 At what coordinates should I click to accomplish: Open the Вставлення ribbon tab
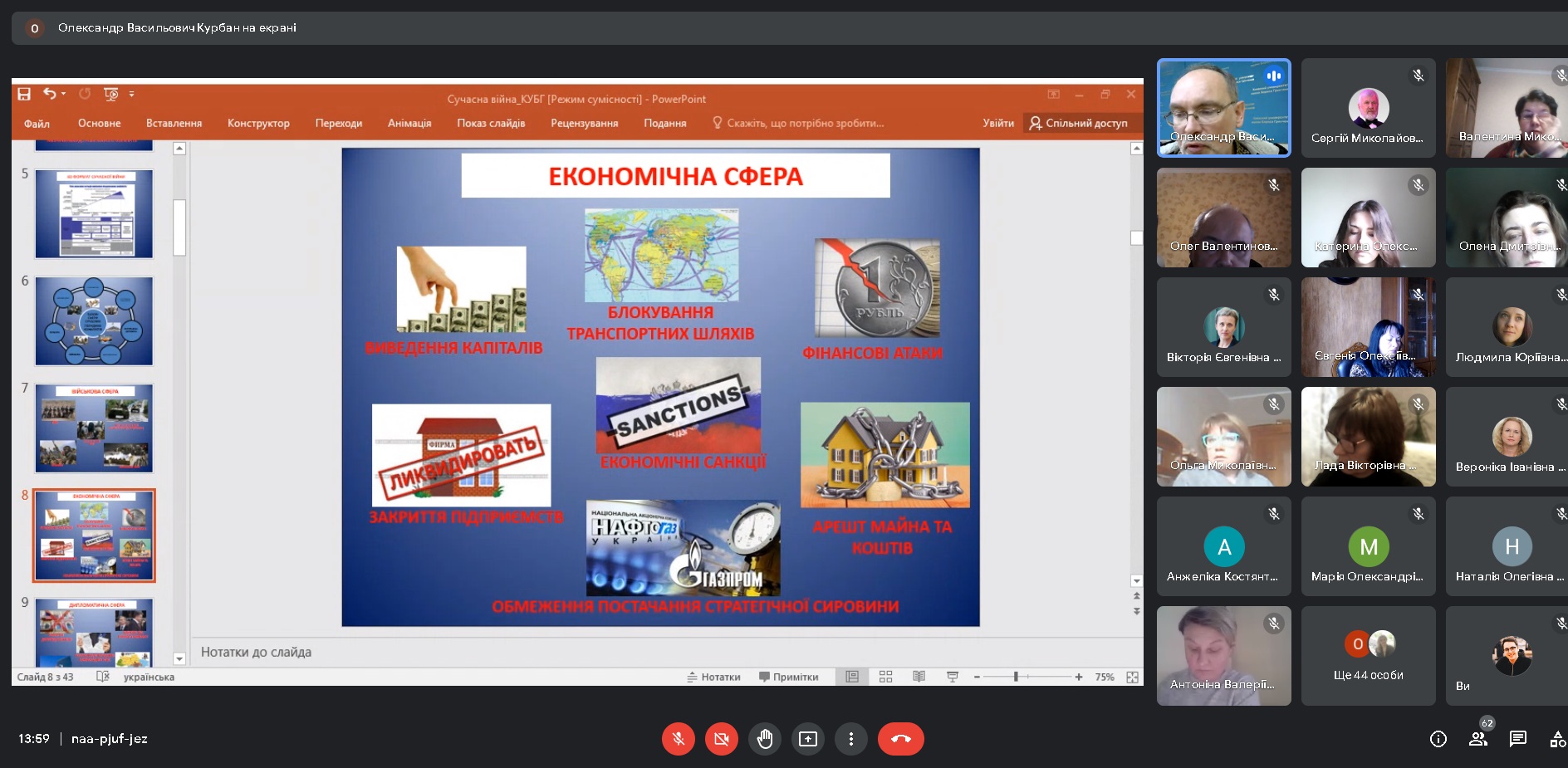click(174, 123)
